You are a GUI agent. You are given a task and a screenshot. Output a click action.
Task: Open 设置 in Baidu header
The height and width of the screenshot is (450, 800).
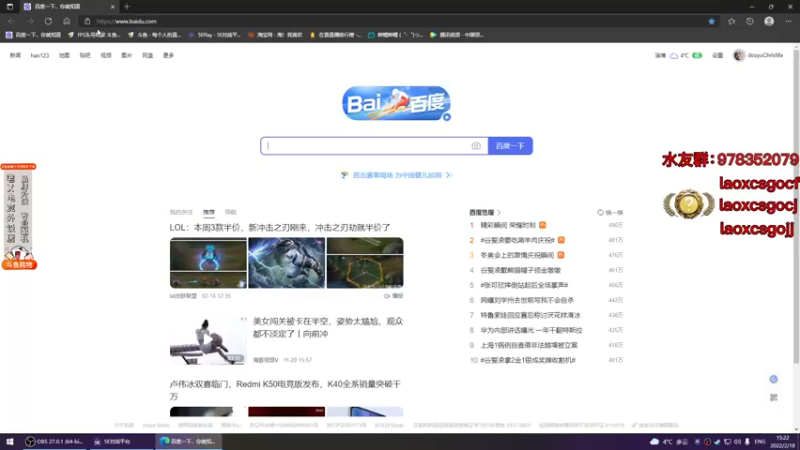click(x=717, y=55)
